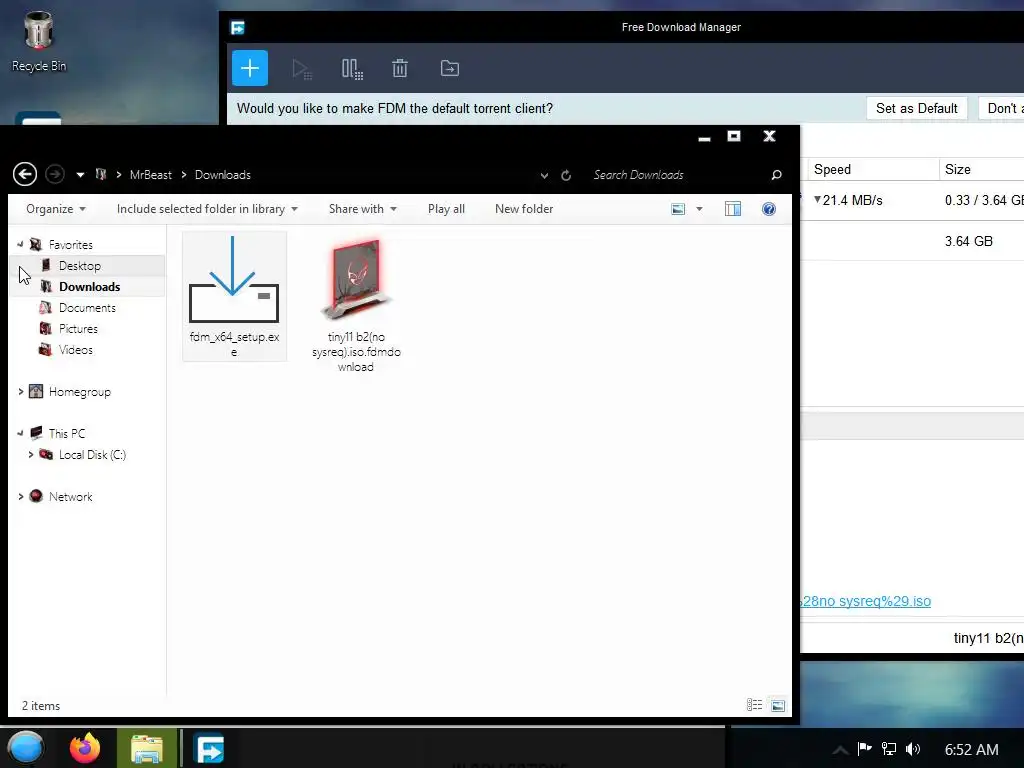
Task: Launch Firefox from taskbar
Action: click(x=85, y=748)
